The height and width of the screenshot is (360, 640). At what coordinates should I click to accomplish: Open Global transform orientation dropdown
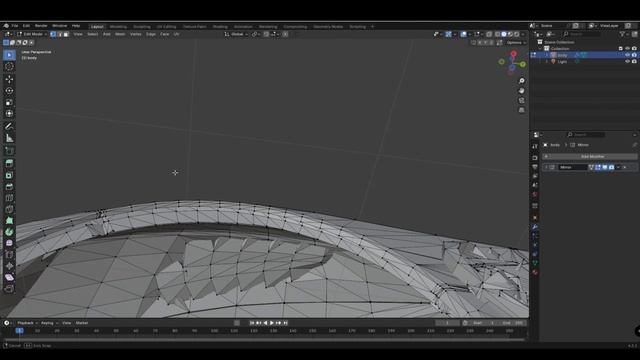tap(236, 34)
